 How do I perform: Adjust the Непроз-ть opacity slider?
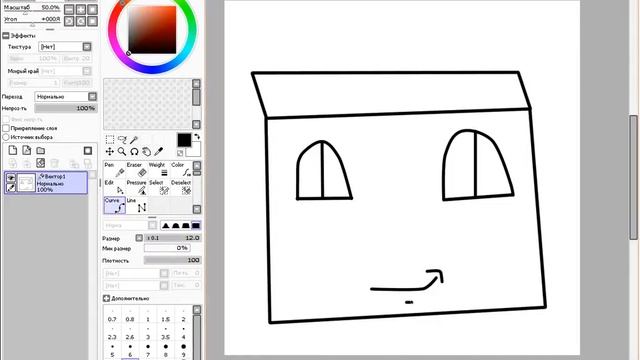[x=66, y=108]
